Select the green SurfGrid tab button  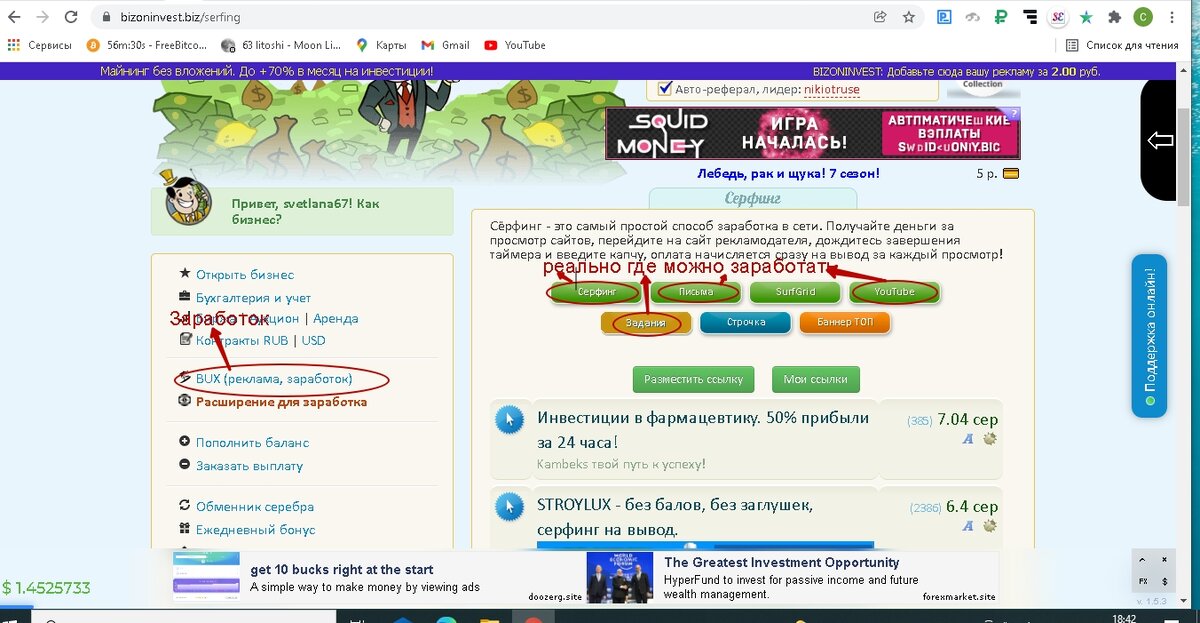pyautogui.click(x=795, y=292)
